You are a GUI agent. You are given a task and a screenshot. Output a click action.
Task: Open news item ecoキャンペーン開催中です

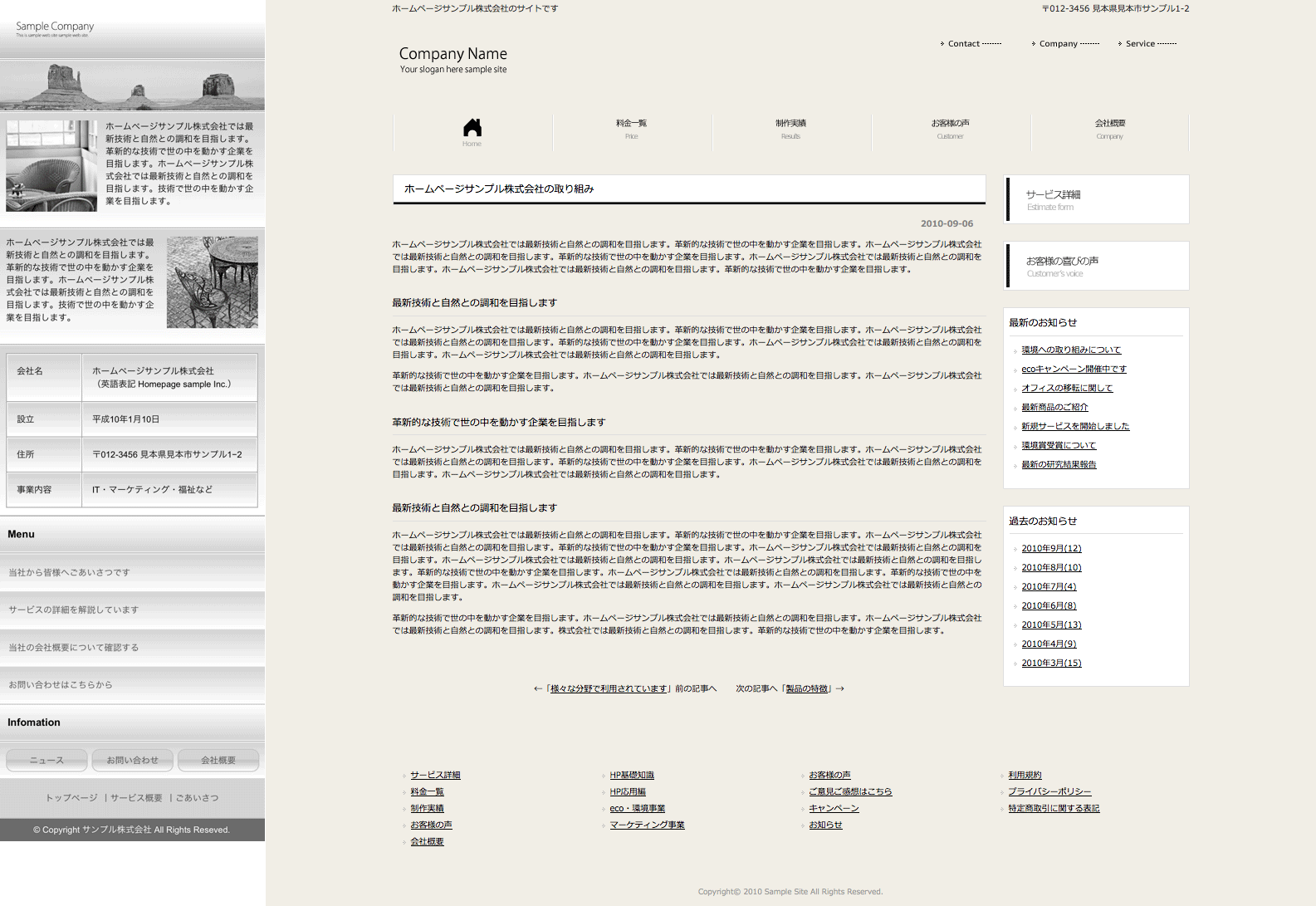coord(1074,370)
